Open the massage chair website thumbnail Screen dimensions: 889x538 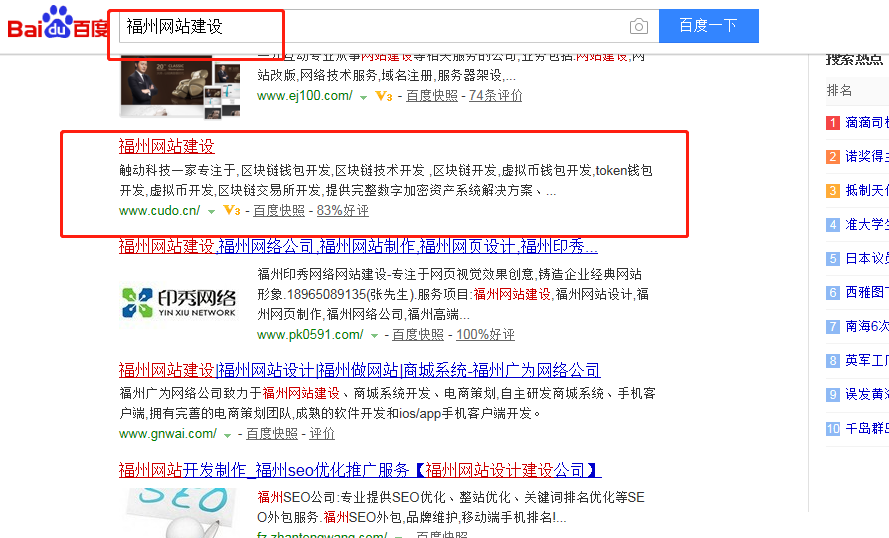pos(180,87)
